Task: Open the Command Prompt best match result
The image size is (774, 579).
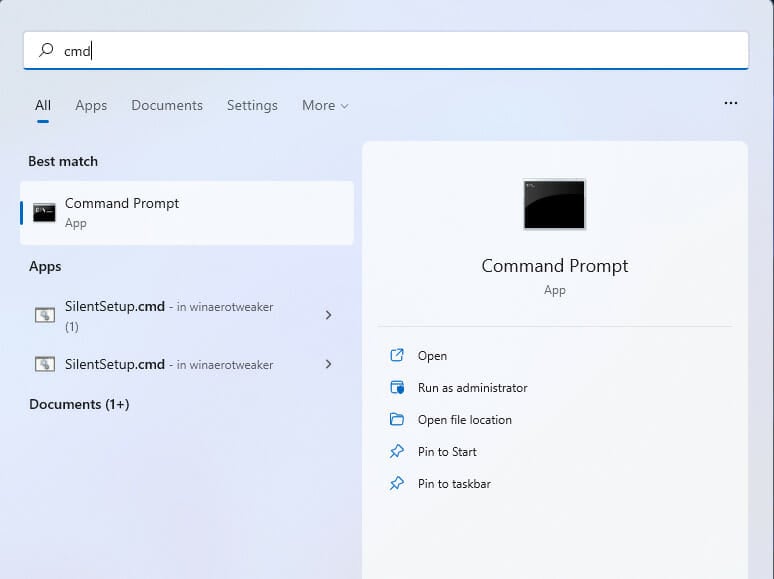Action: tap(187, 213)
